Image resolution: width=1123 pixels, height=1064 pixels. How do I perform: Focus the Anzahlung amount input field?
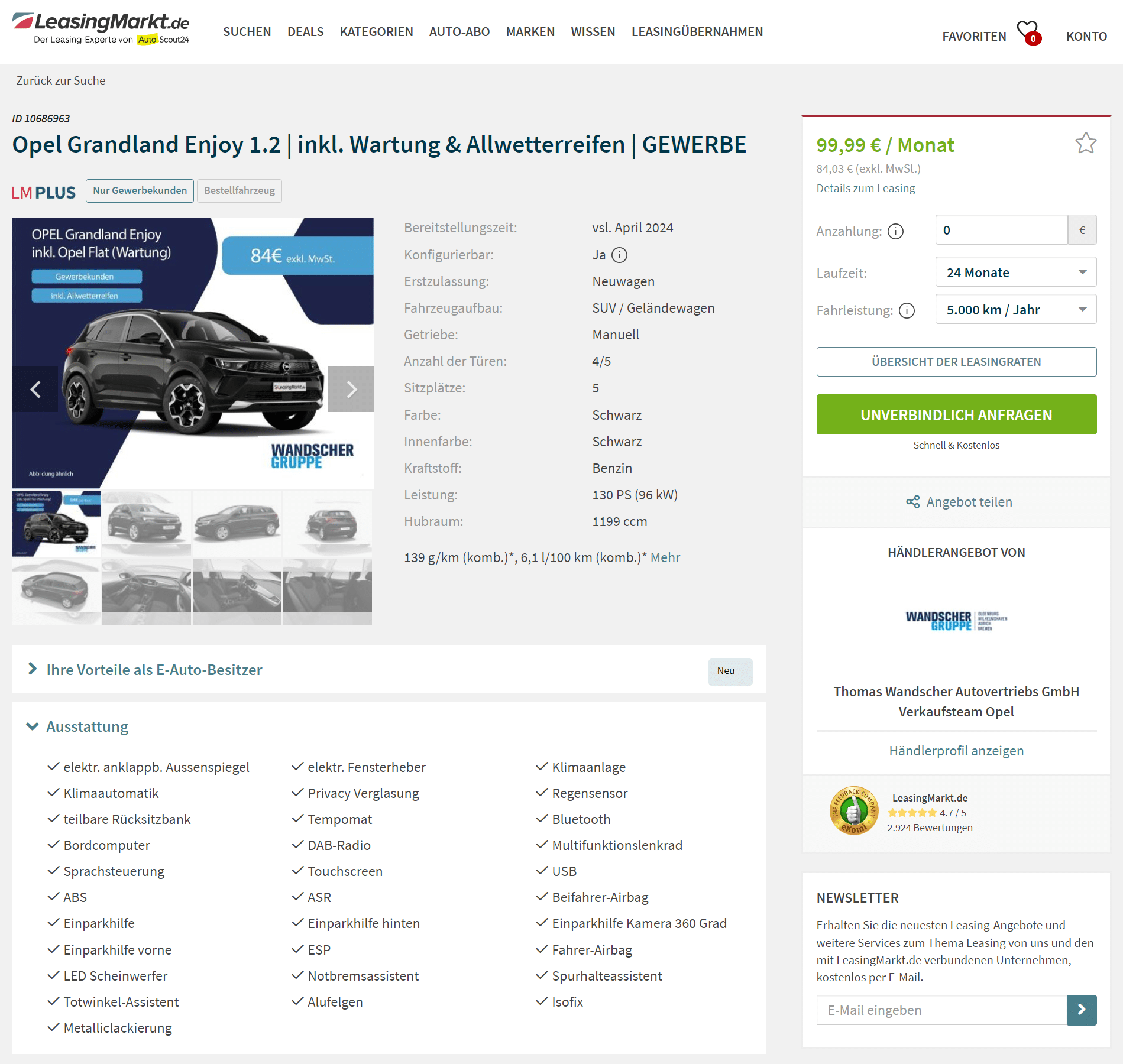[1001, 230]
